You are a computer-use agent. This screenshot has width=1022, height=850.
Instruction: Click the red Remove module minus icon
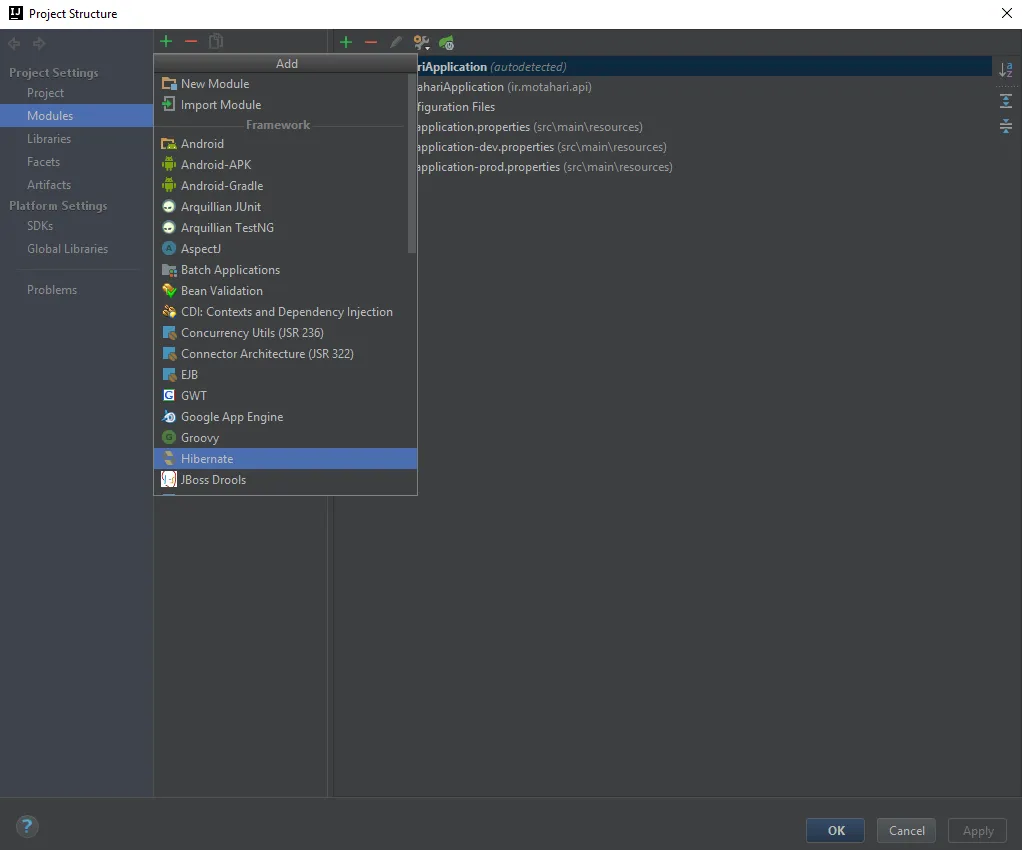click(191, 42)
